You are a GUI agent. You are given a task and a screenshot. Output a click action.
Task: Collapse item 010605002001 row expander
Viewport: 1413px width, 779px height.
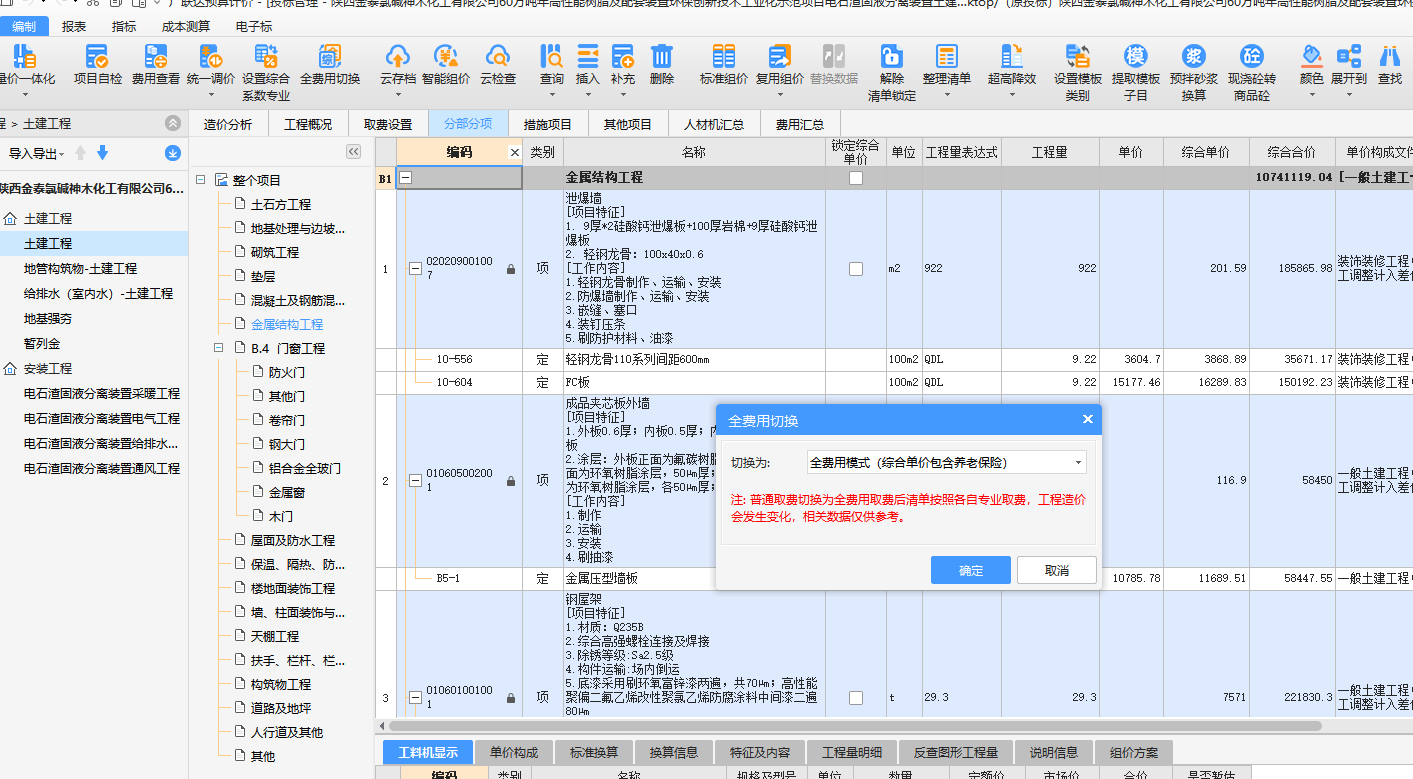(415, 481)
